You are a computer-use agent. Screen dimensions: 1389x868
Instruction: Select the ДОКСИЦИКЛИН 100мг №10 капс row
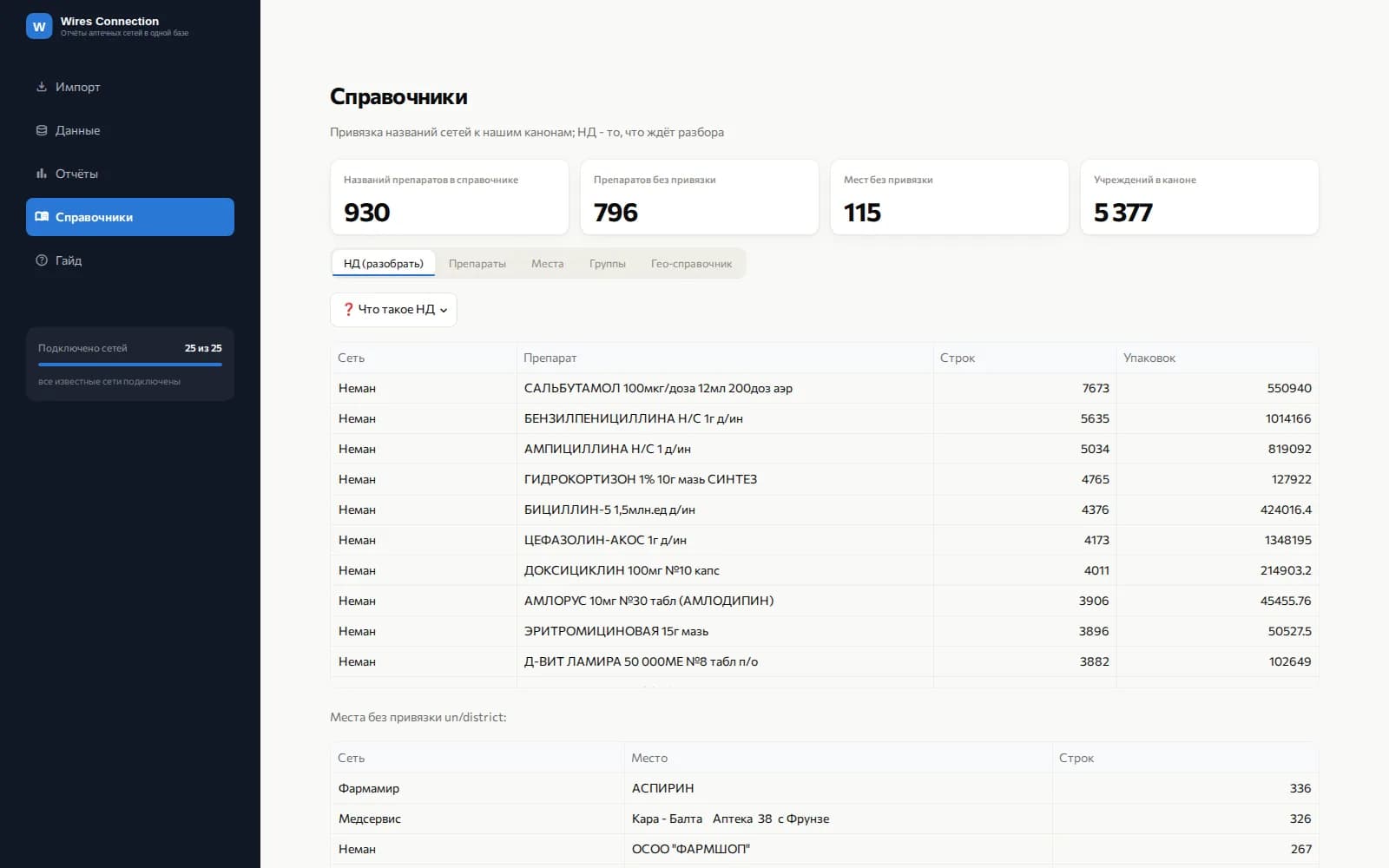click(824, 570)
